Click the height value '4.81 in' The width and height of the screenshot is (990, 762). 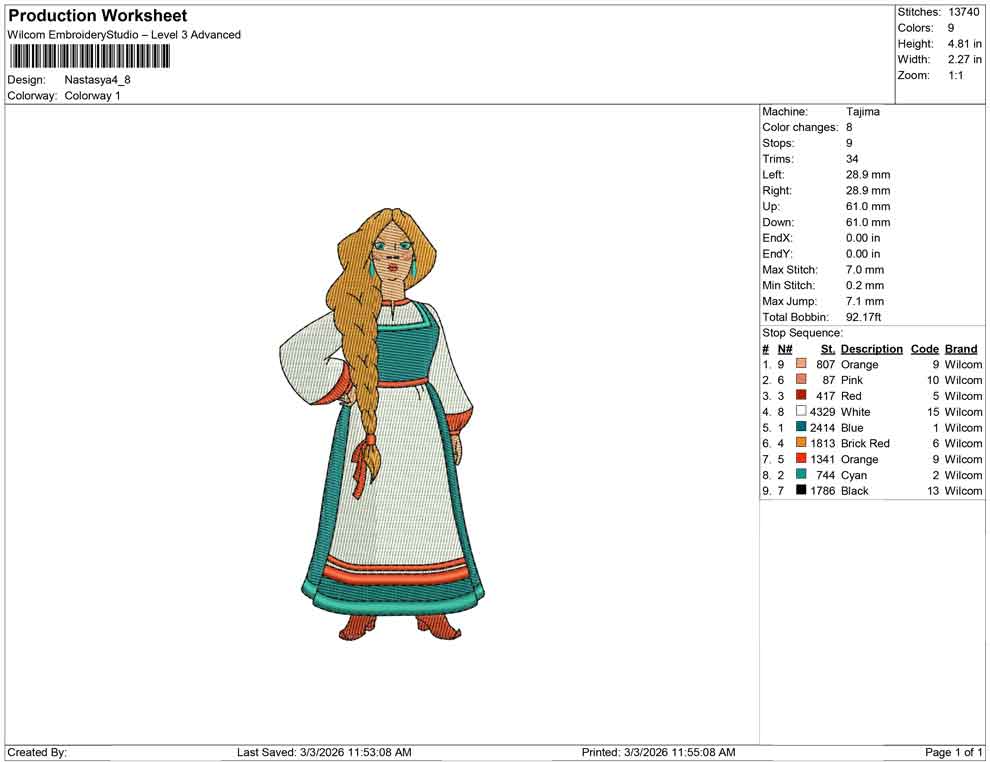coord(965,44)
